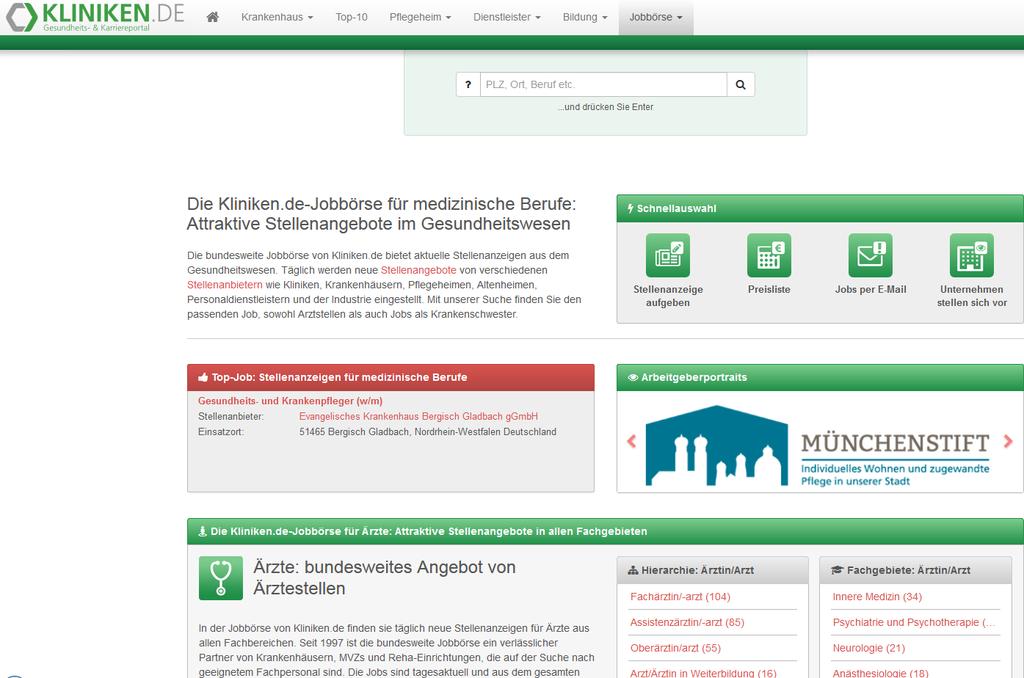This screenshot has width=1024, height=678.
Task: Click the Schnellauswahl panel header
Action: [x=820, y=208]
